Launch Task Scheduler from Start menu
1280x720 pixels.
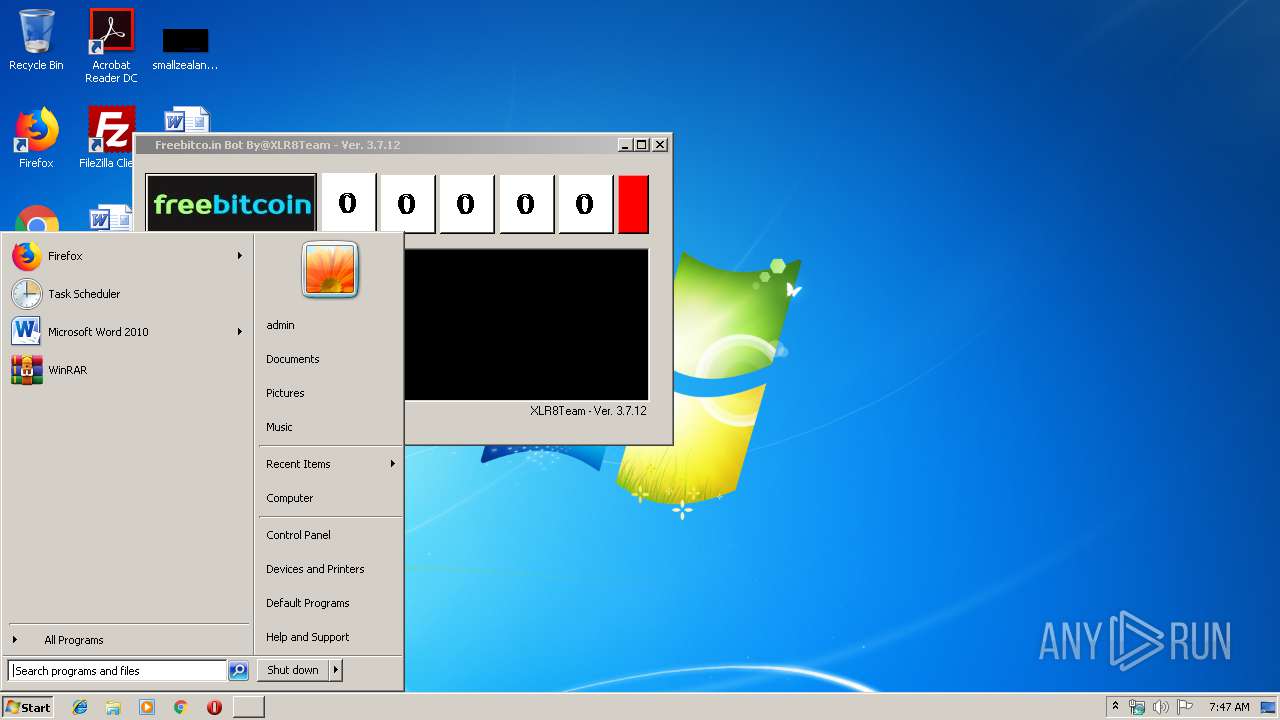pyautogui.click(x=128, y=294)
